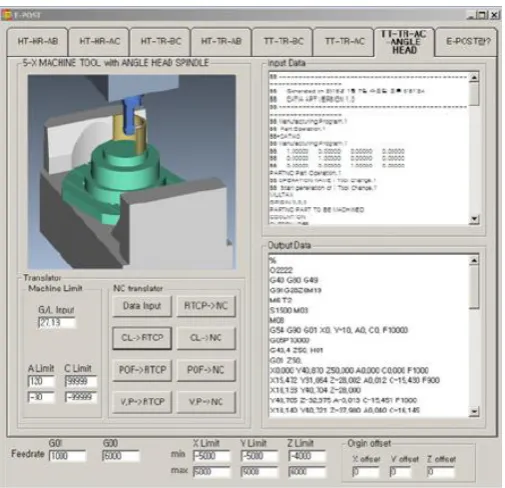The width and height of the screenshot is (505, 488).
Task: Select the HT-TR-BC tab
Action: (x=161, y=42)
